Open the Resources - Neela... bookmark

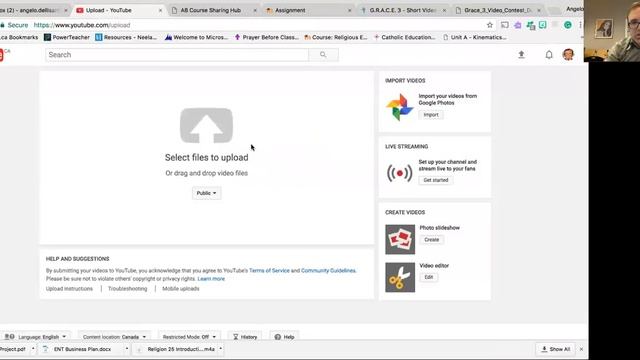(x=126, y=37)
